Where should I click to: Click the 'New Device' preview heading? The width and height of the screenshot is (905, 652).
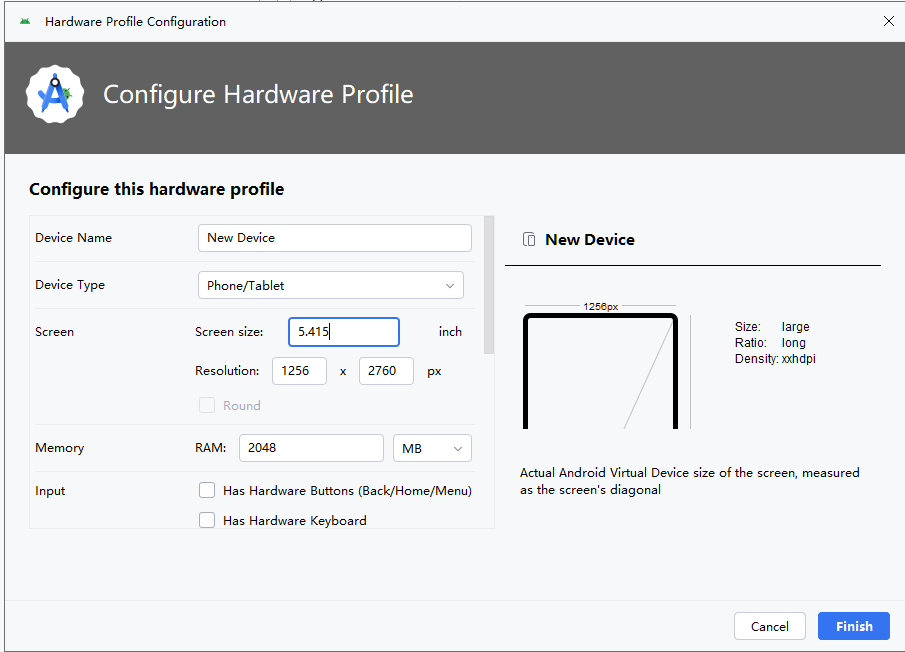(590, 240)
